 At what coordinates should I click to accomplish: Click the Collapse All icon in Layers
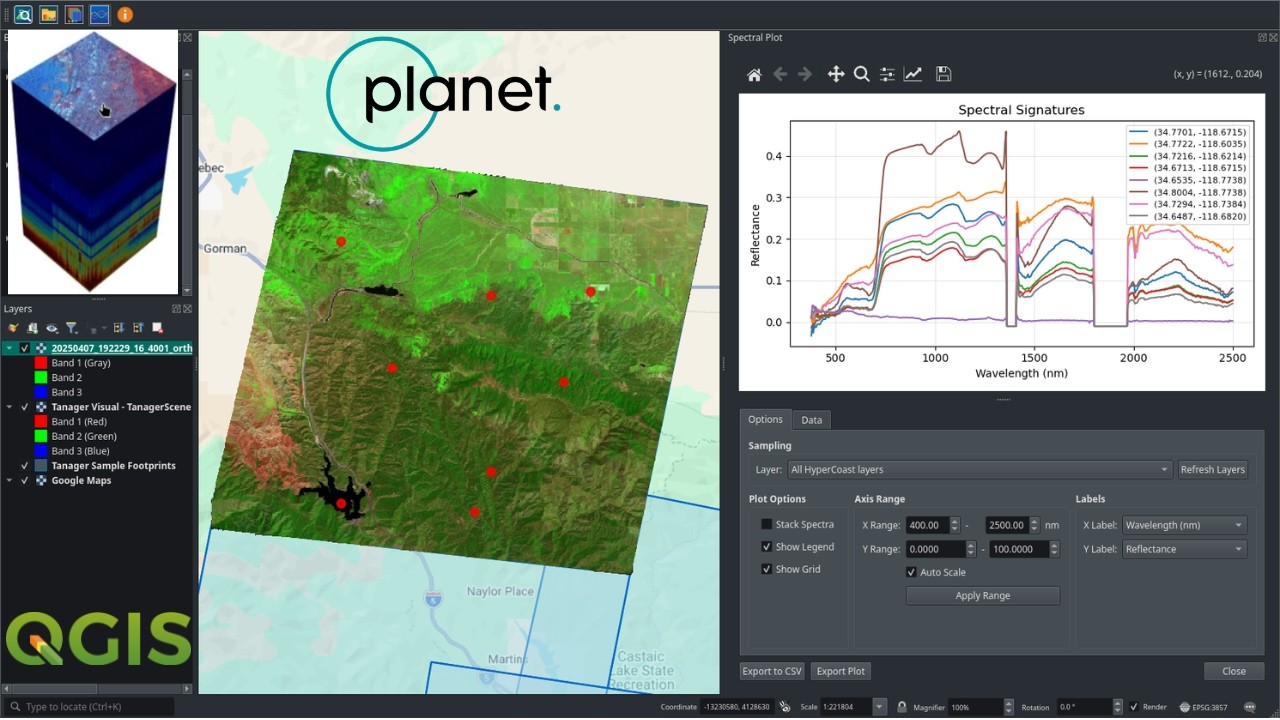click(138, 328)
